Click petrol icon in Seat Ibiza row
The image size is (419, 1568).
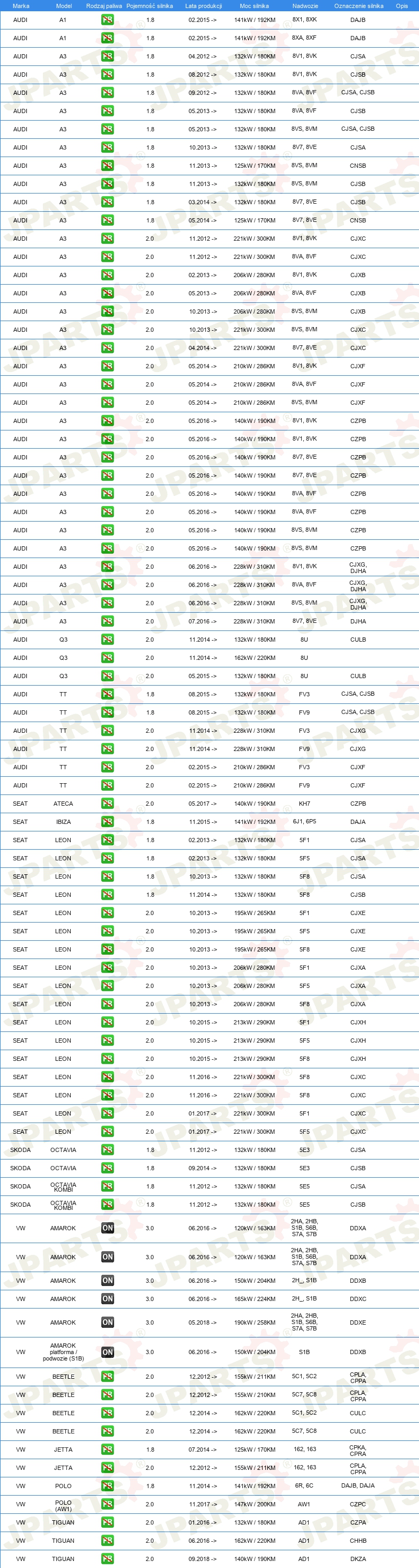tap(108, 822)
